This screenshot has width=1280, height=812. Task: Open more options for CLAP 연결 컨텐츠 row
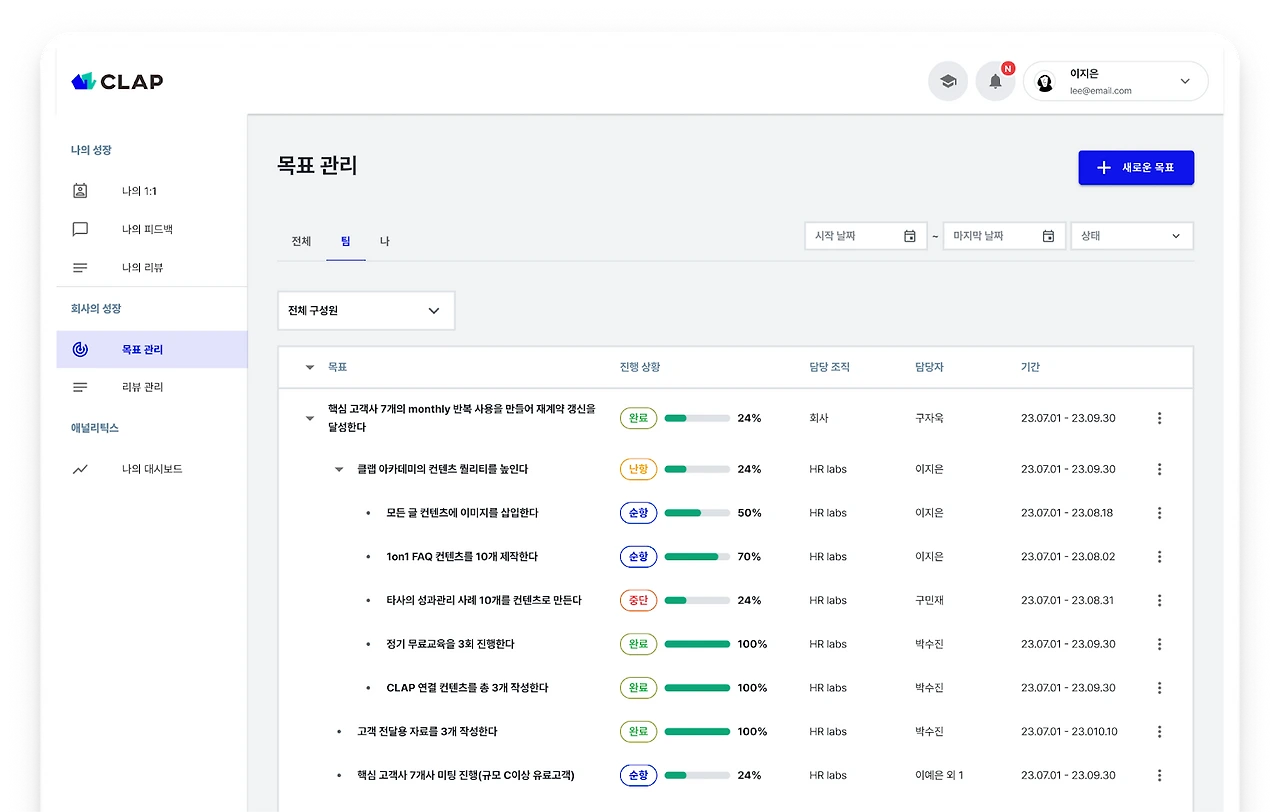coord(1159,688)
